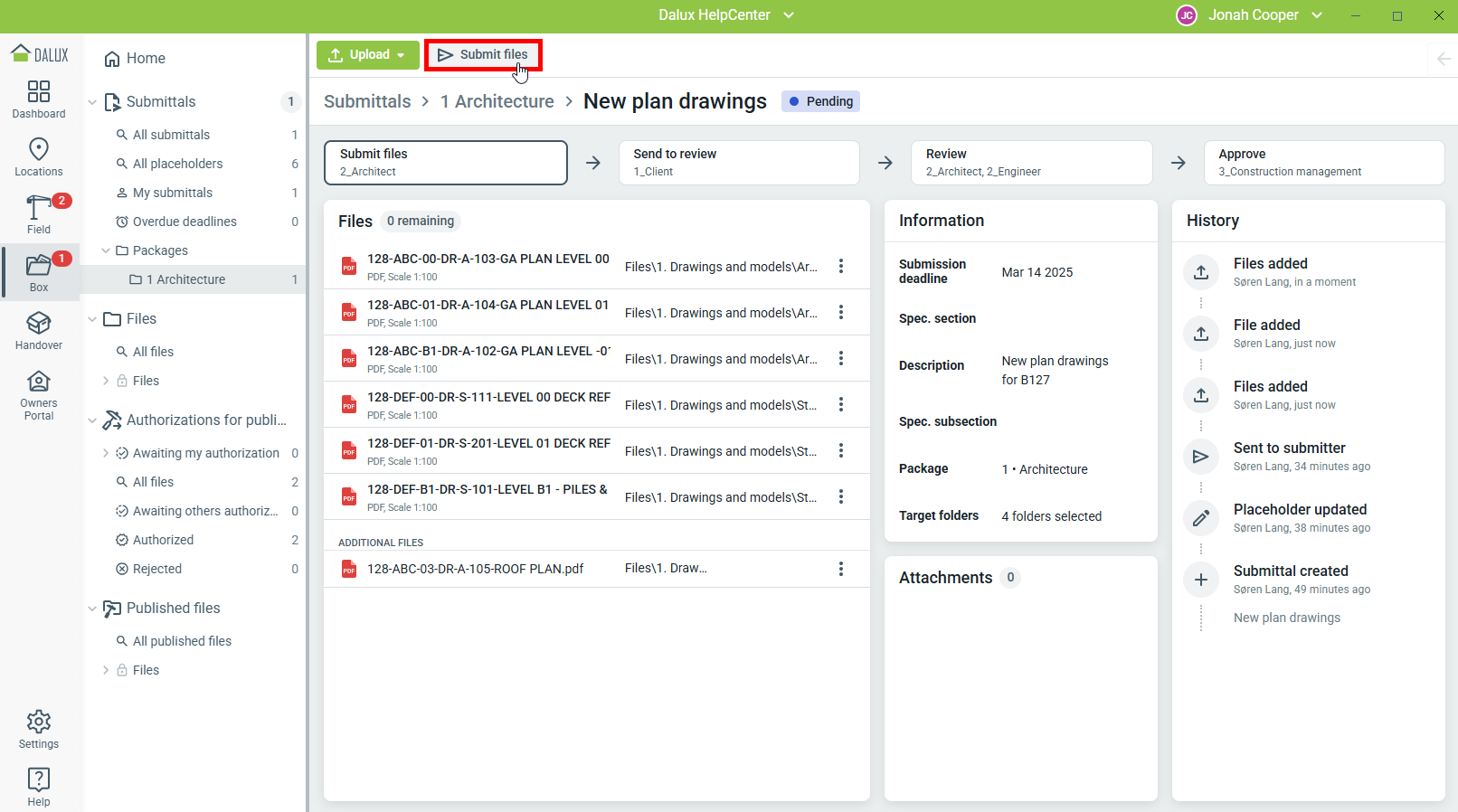Open options menu for ROOF PLAN.pdf

click(x=841, y=569)
